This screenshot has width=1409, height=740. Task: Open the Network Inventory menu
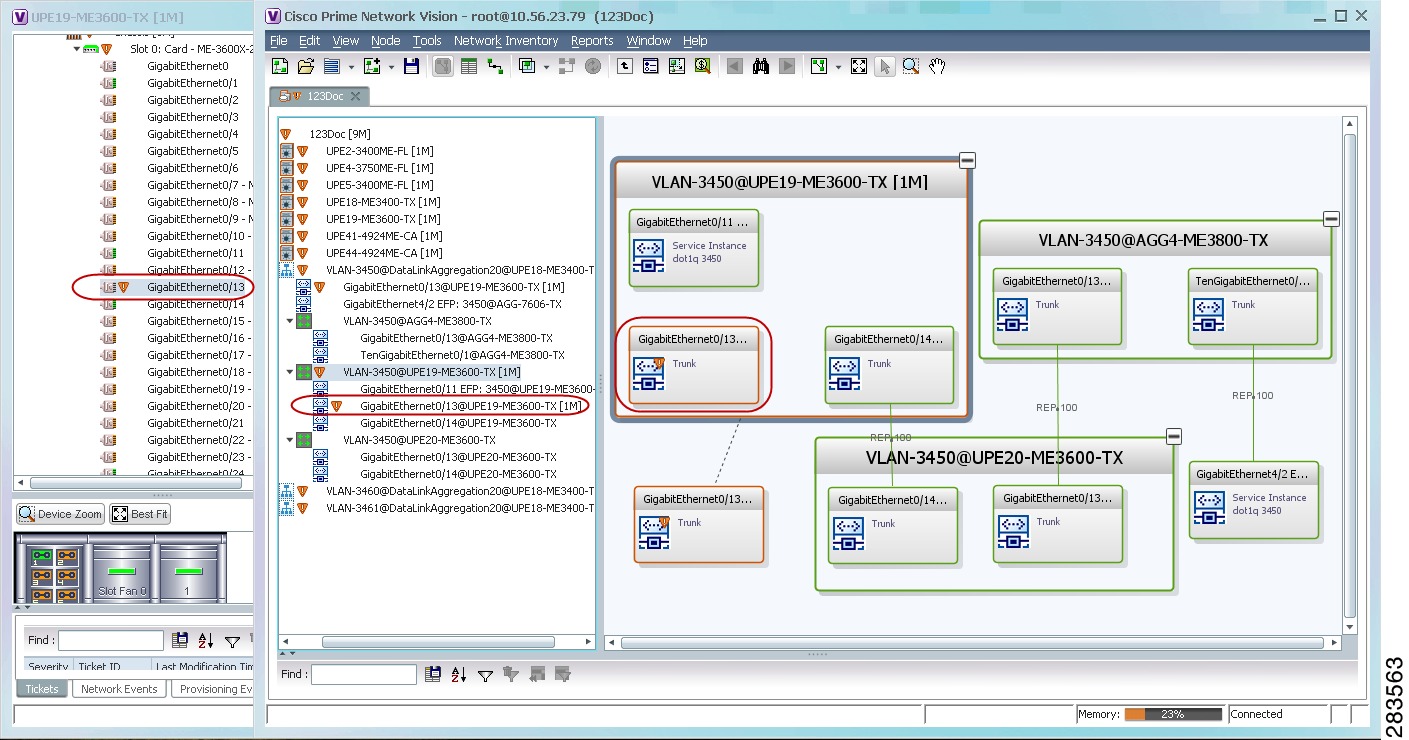tap(506, 41)
